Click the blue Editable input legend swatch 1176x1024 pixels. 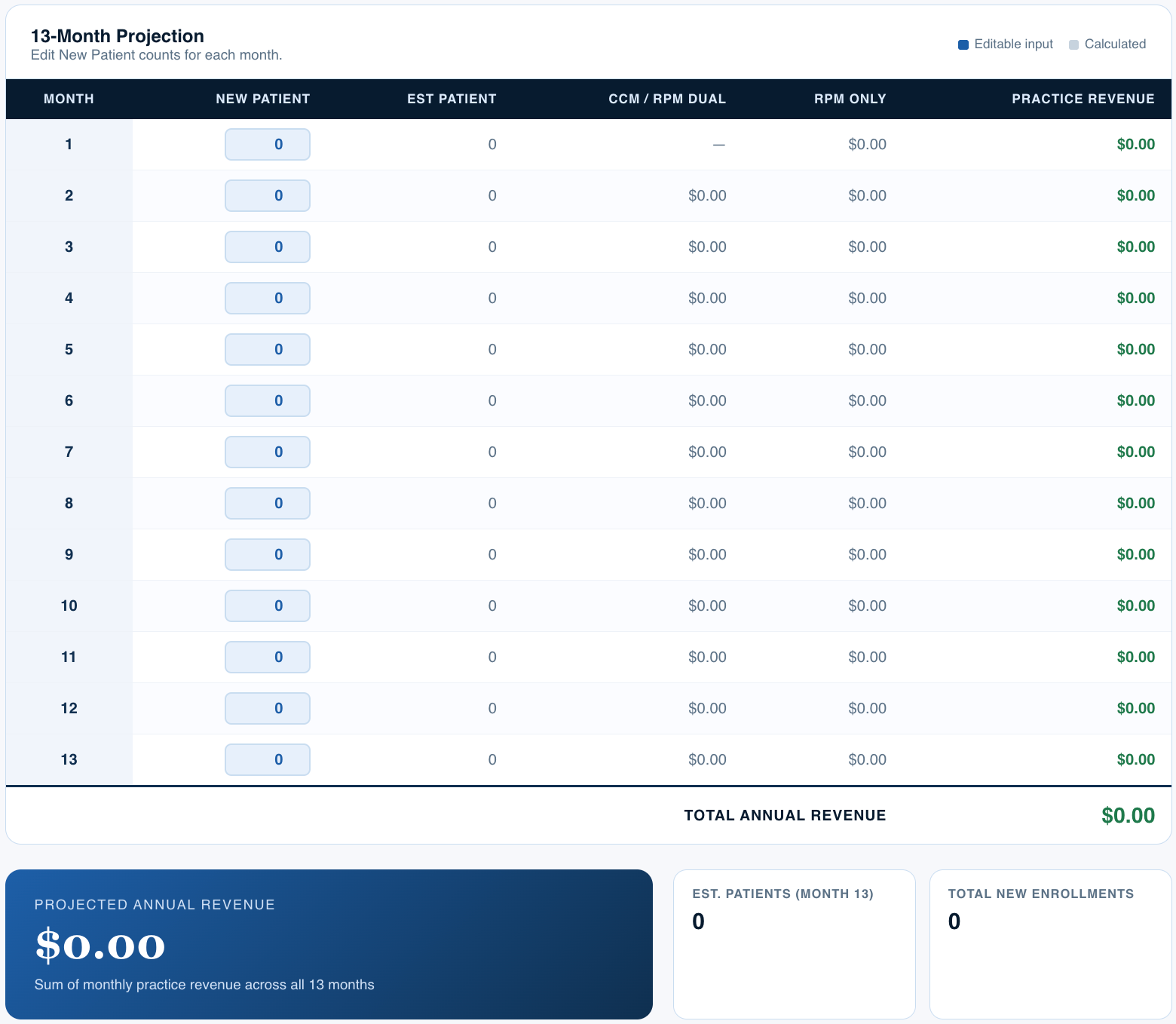(x=963, y=44)
